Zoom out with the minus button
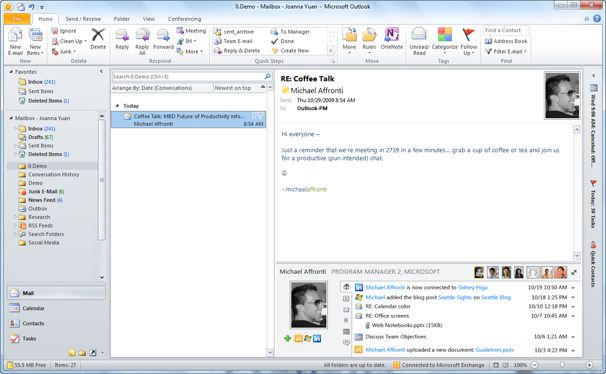Screen dimensions: 606x374 535,365
